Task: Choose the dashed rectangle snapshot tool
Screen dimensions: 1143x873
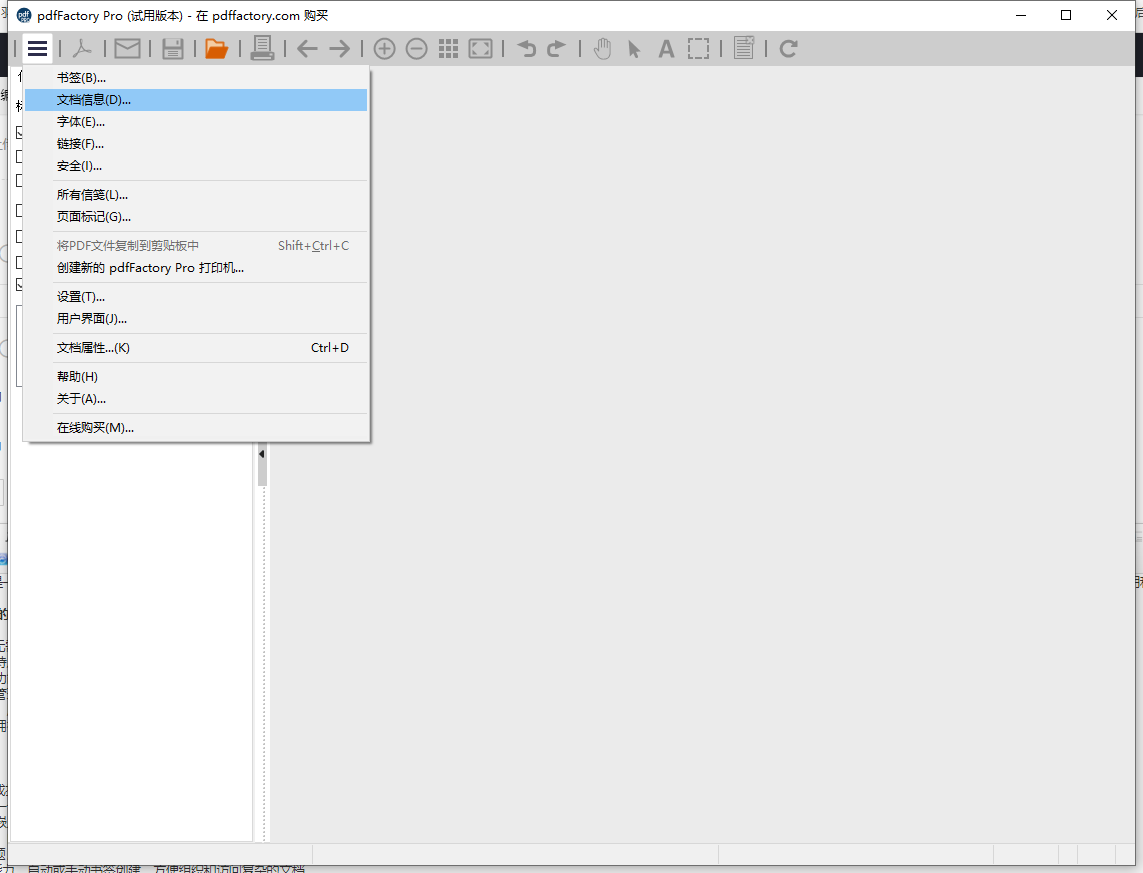Action: coord(698,48)
